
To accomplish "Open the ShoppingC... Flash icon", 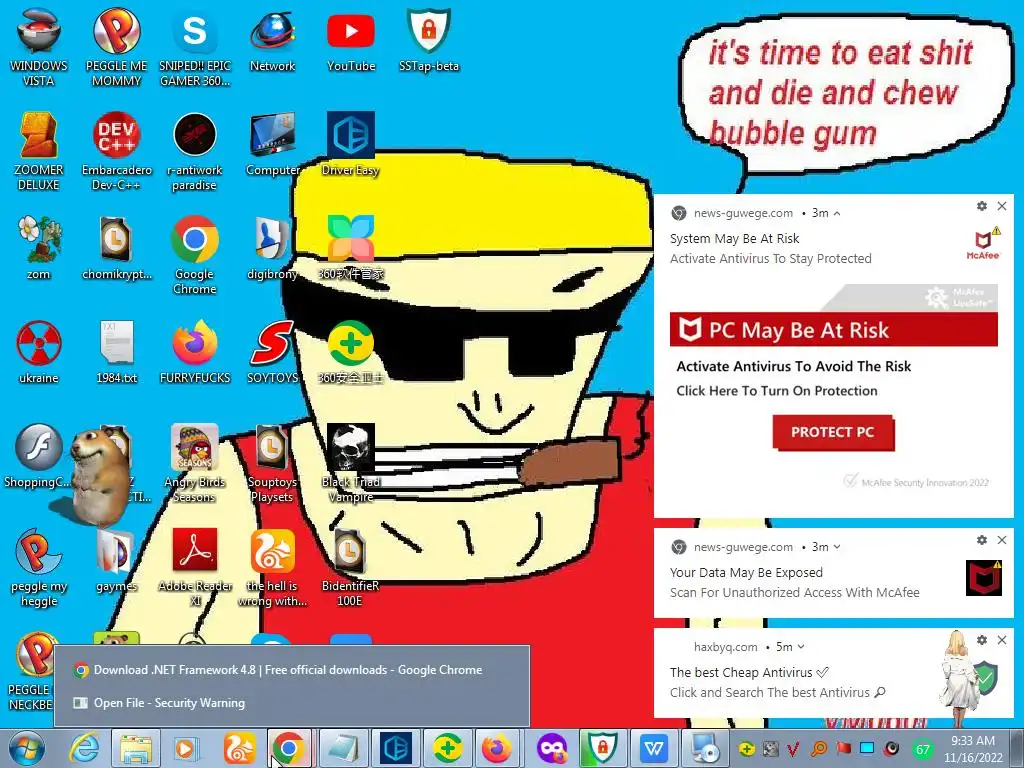I will point(39,456).
